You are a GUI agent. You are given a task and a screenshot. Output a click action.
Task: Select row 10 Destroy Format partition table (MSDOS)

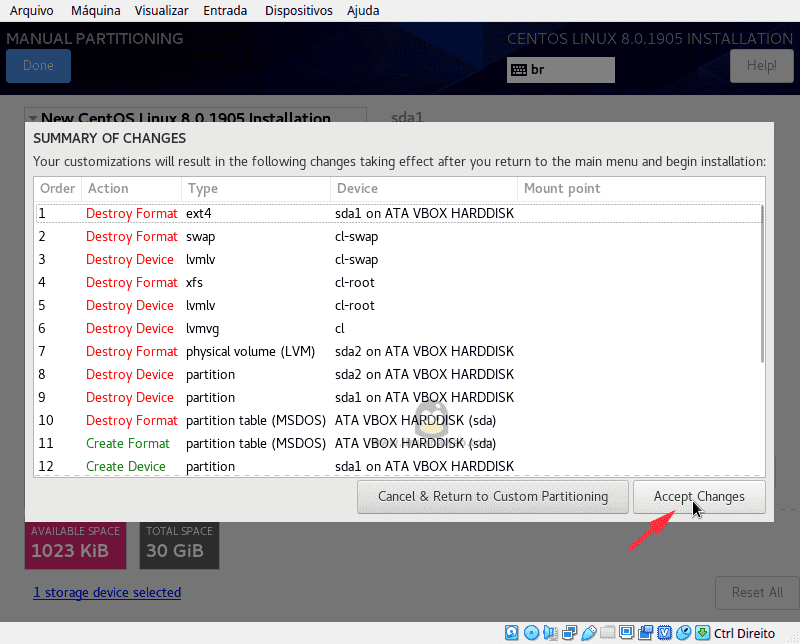pyautogui.click(x=398, y=420)
